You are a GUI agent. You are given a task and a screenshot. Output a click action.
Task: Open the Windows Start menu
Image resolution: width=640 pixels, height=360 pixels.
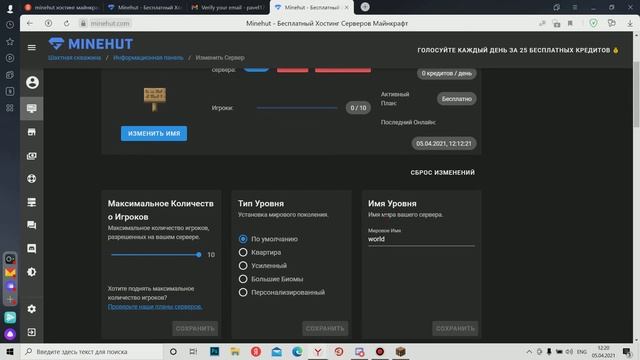pos(10,351)
